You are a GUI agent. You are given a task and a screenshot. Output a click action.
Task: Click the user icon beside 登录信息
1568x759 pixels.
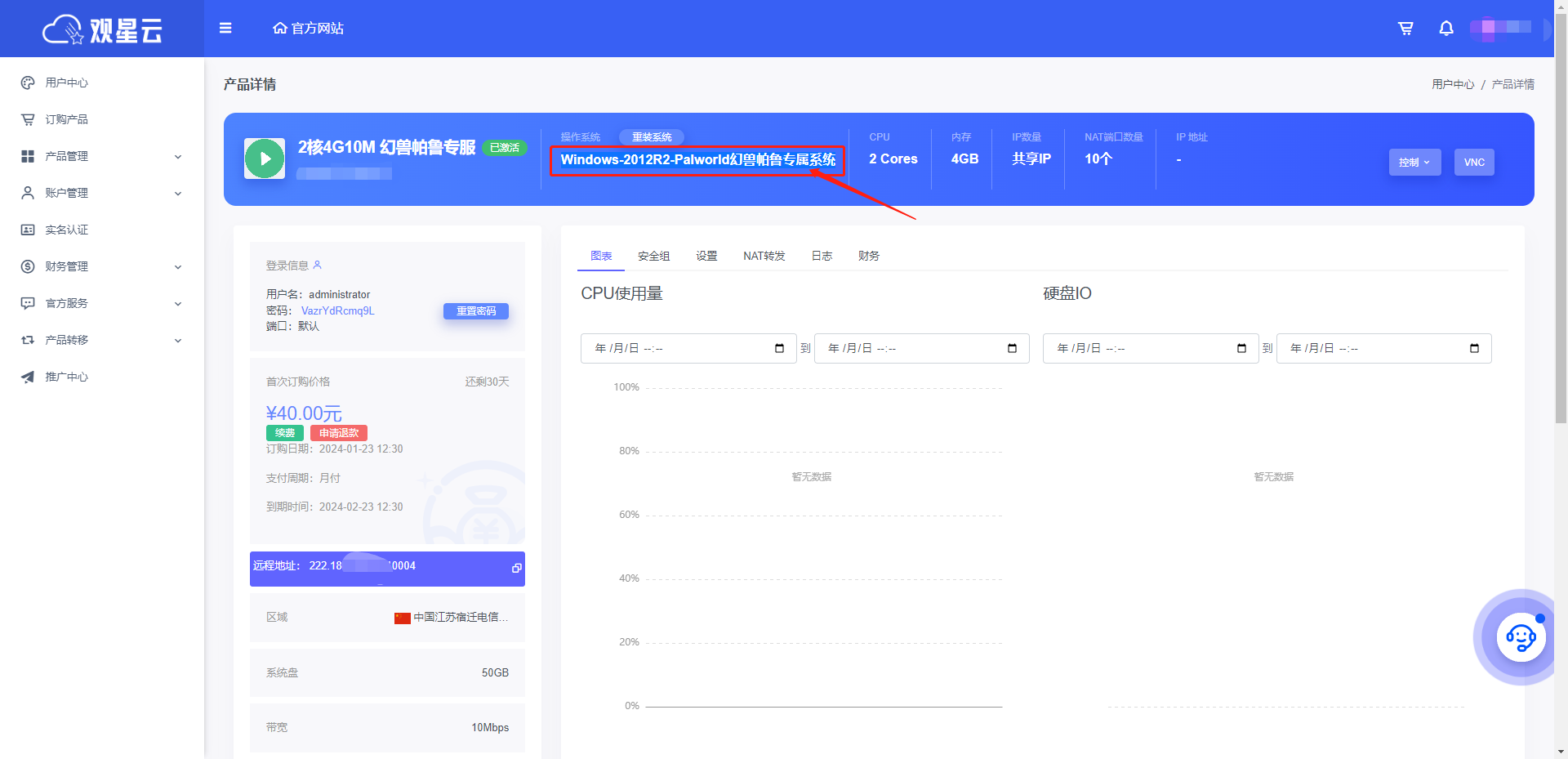point(318,265)
